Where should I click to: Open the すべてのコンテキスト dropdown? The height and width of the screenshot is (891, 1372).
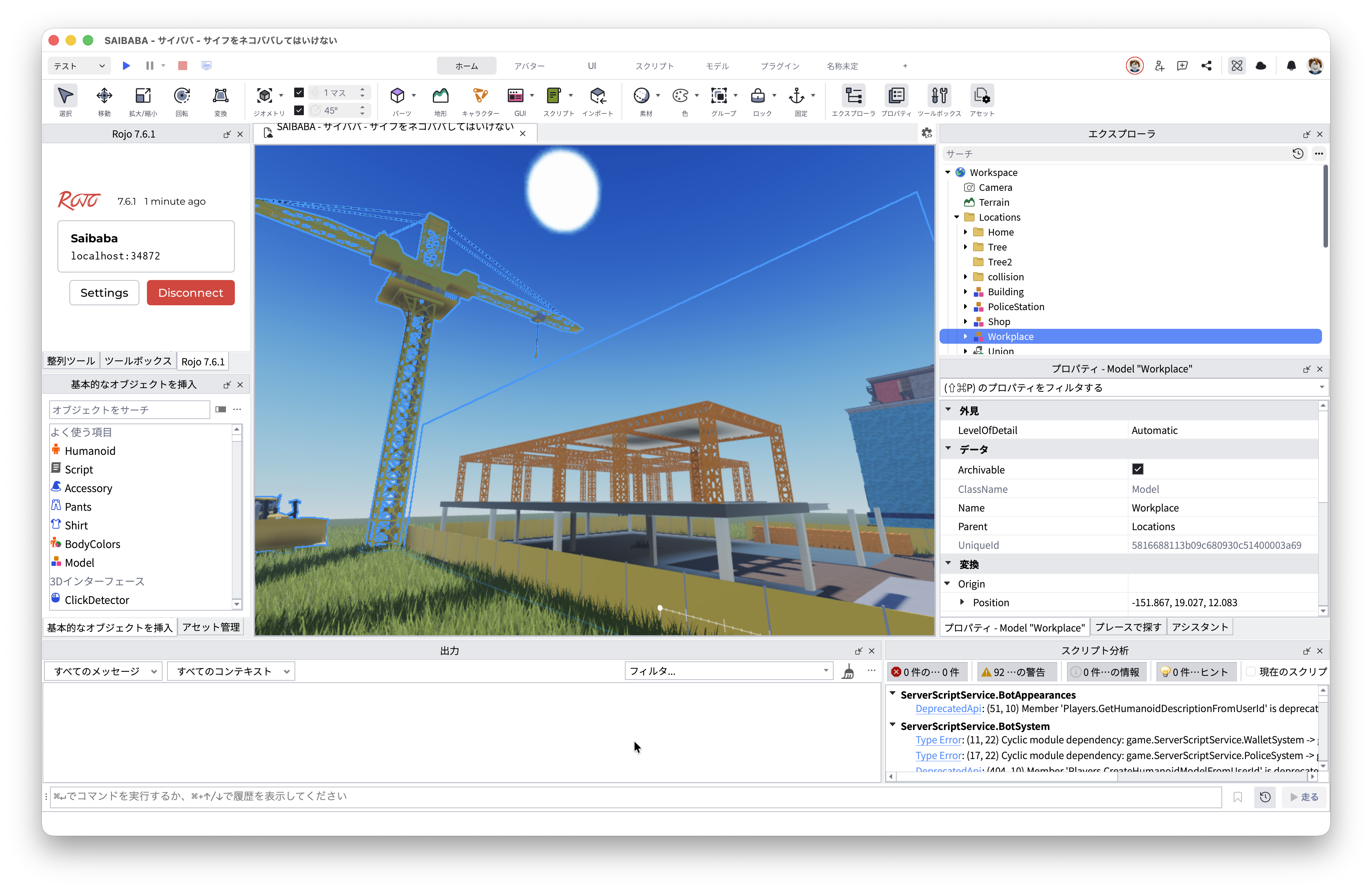[230, 671]
